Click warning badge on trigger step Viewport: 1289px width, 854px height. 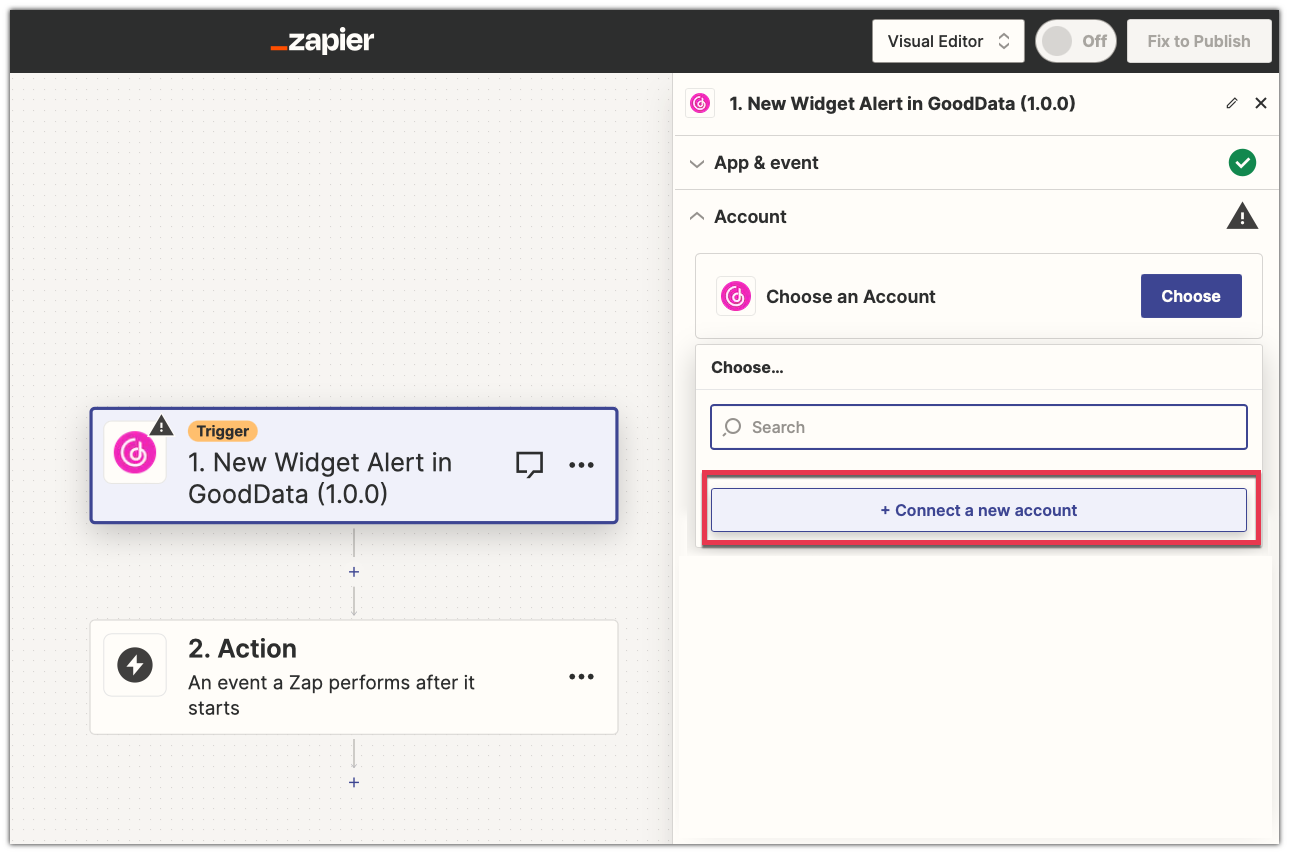[161, 425]
